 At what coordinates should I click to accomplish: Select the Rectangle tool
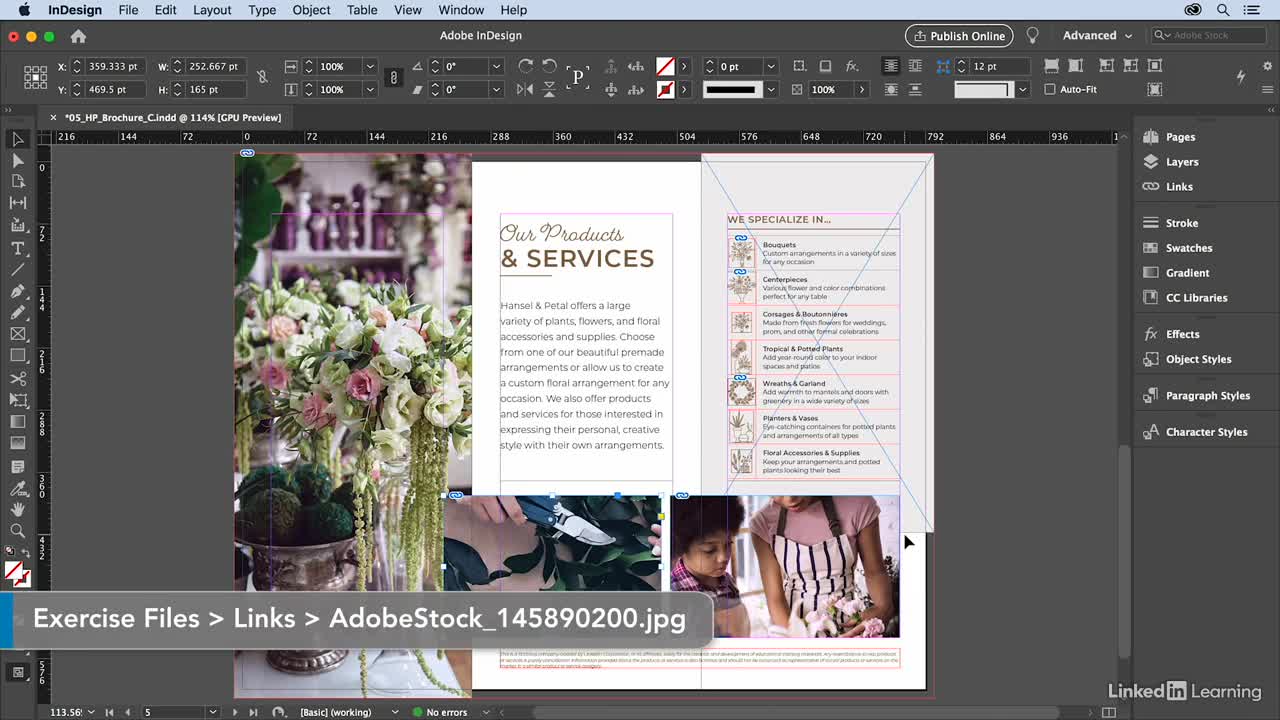(18, 355)
